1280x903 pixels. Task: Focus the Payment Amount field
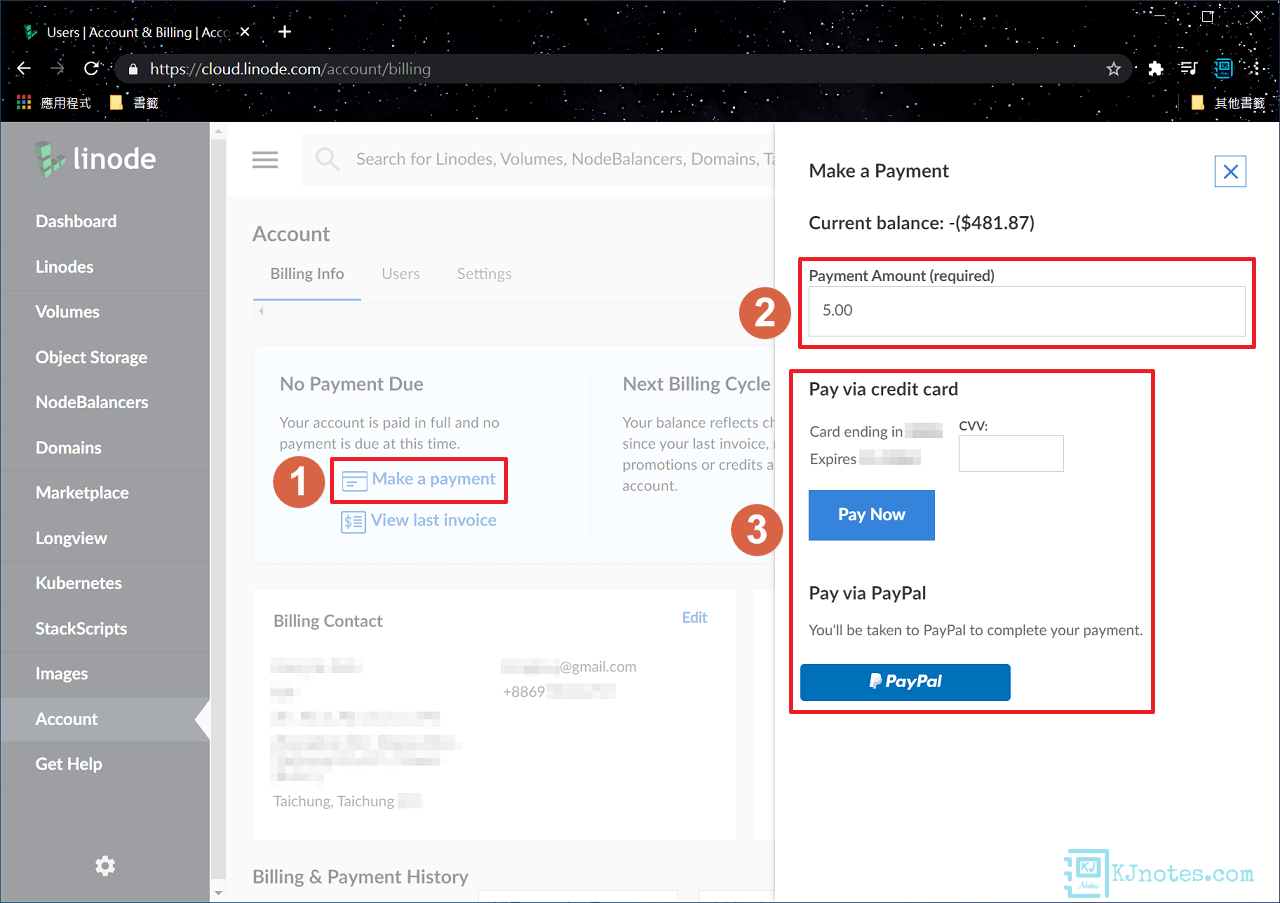click(1027, 311)
